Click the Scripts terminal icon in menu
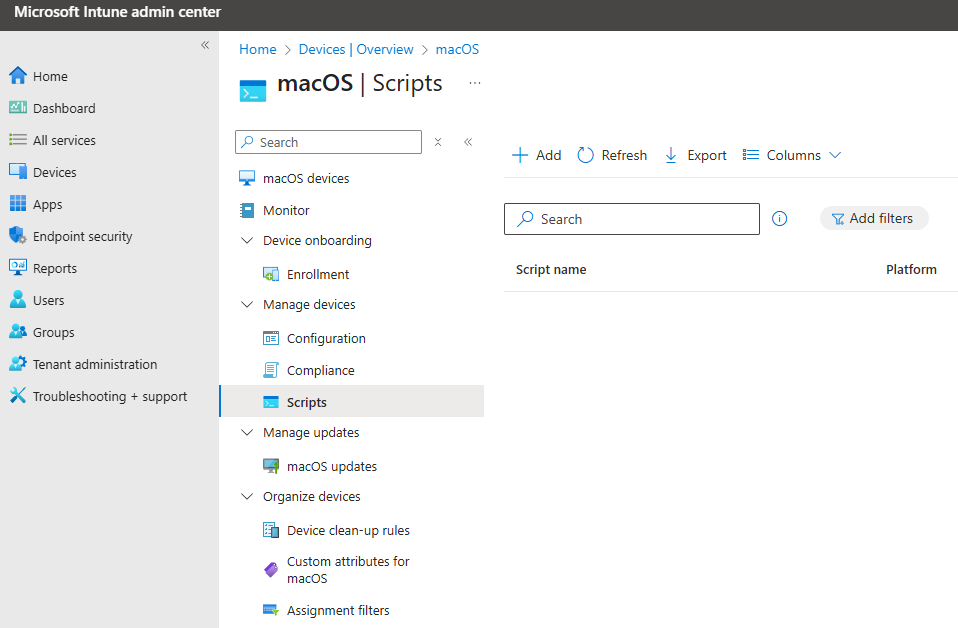 (271, 402)
